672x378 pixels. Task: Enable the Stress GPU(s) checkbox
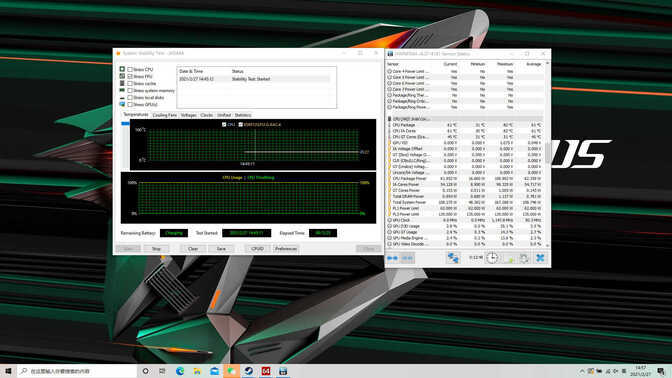coord(130,104)
